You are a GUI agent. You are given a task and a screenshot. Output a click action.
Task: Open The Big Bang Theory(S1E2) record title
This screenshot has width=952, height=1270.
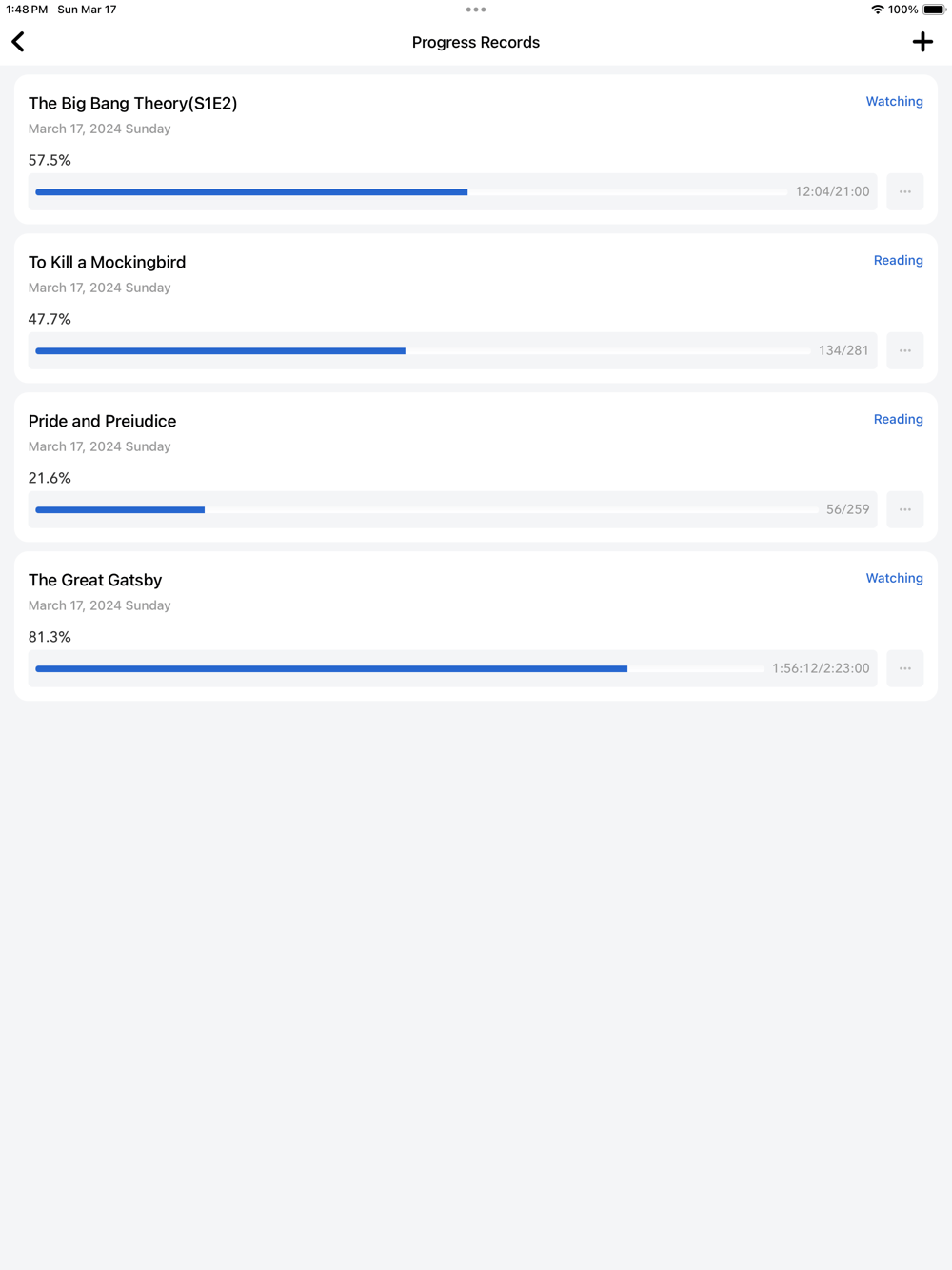pos(132,103)
